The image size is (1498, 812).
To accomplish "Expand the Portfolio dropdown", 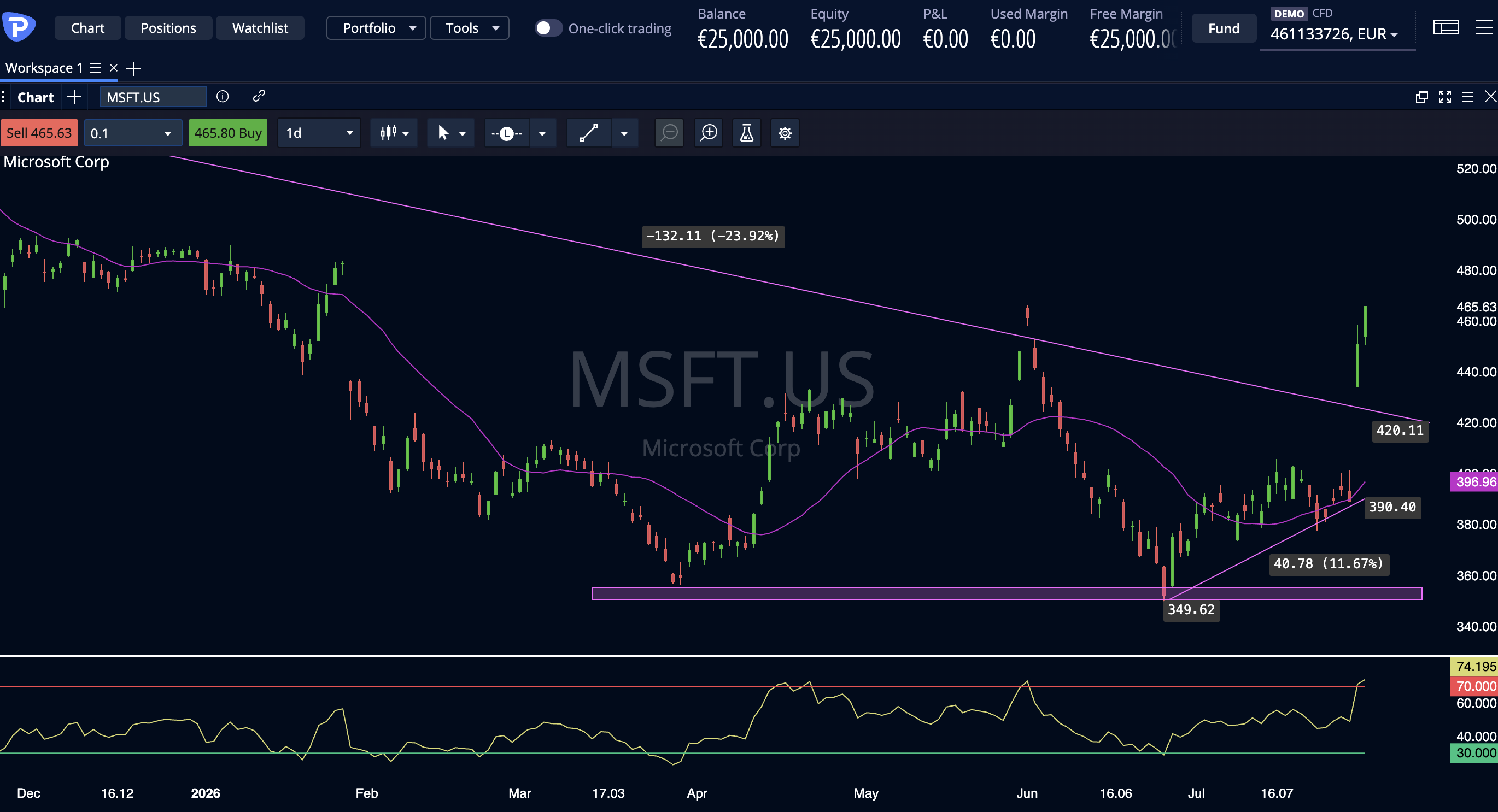I will coord(376,28).
